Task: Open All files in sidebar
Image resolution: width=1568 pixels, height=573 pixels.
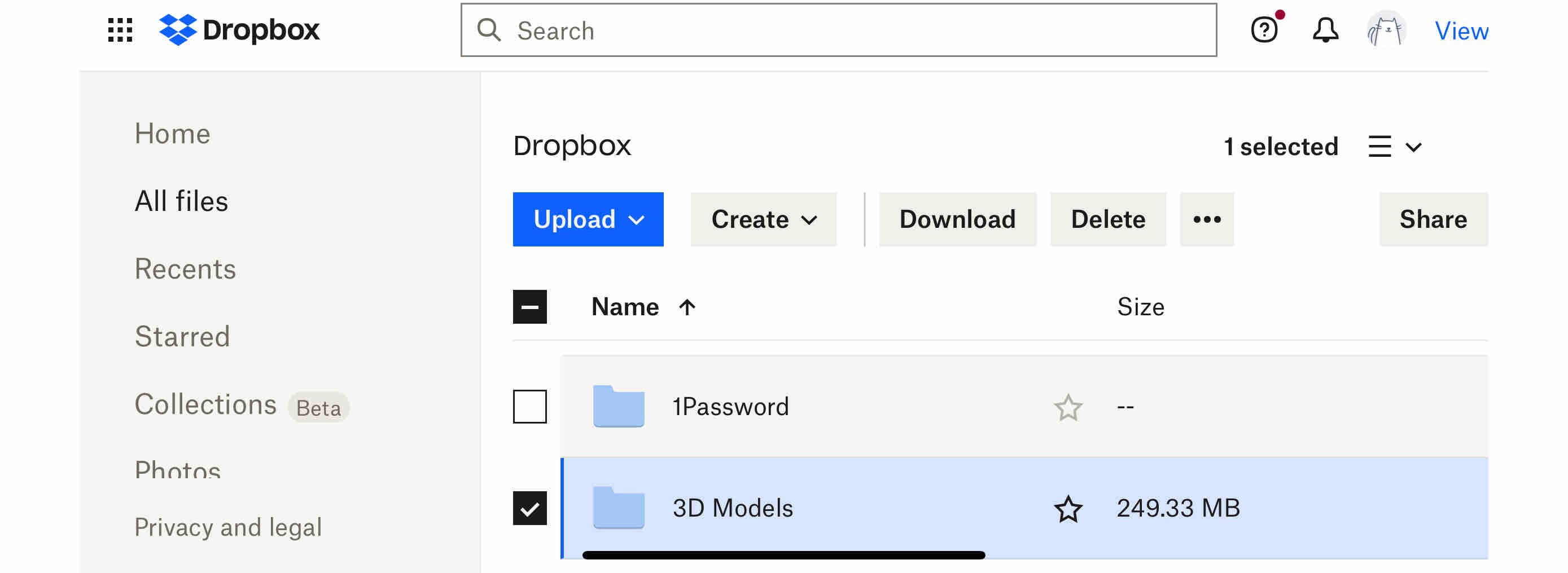Action: click(x=181, y=201)
